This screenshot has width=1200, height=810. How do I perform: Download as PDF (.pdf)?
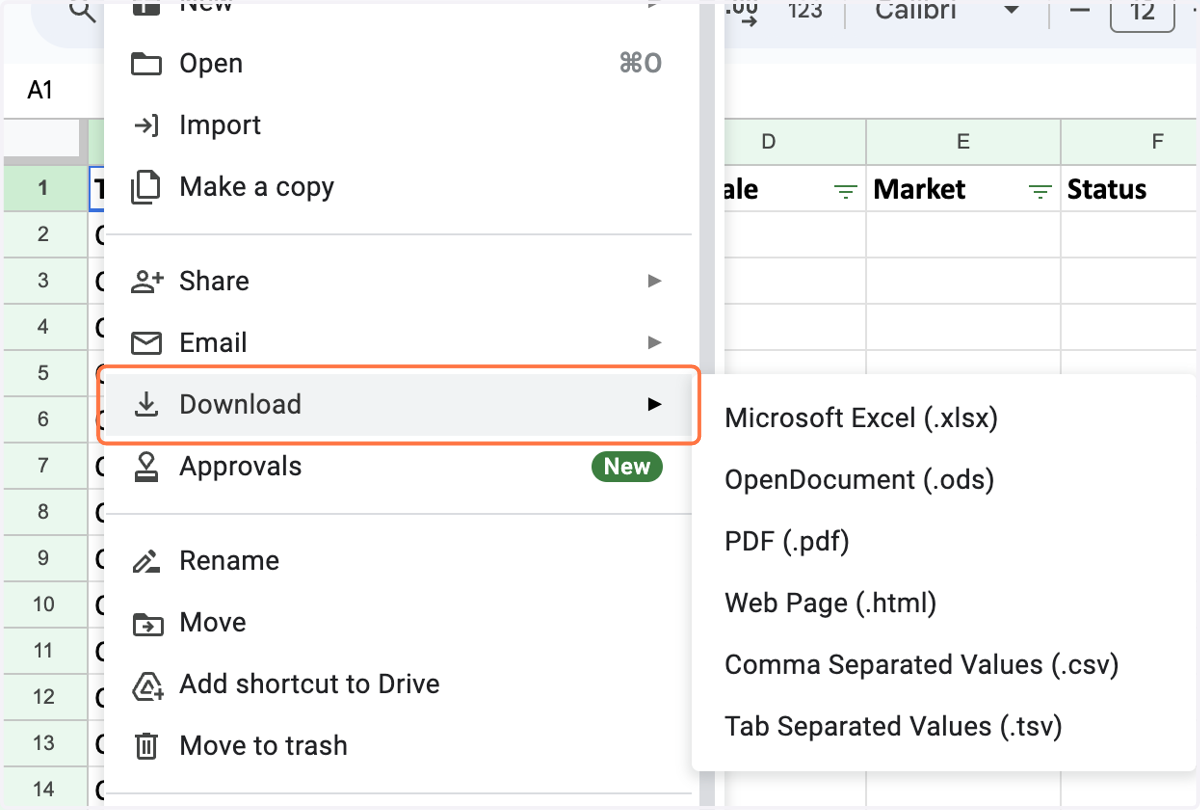coord(944,542)
